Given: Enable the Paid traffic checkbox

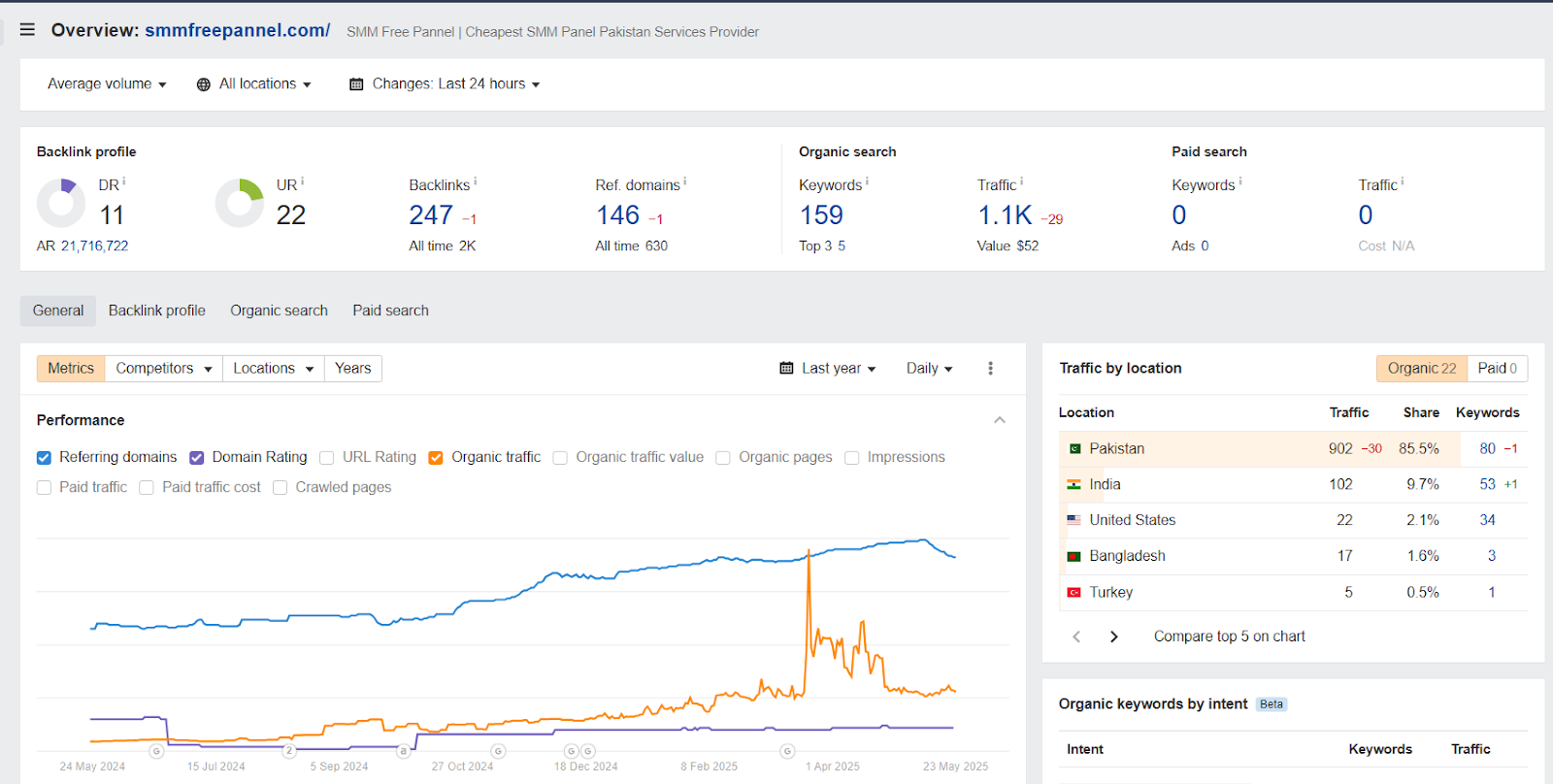Looking at the screenshot, I should click(x=44, y=488).
